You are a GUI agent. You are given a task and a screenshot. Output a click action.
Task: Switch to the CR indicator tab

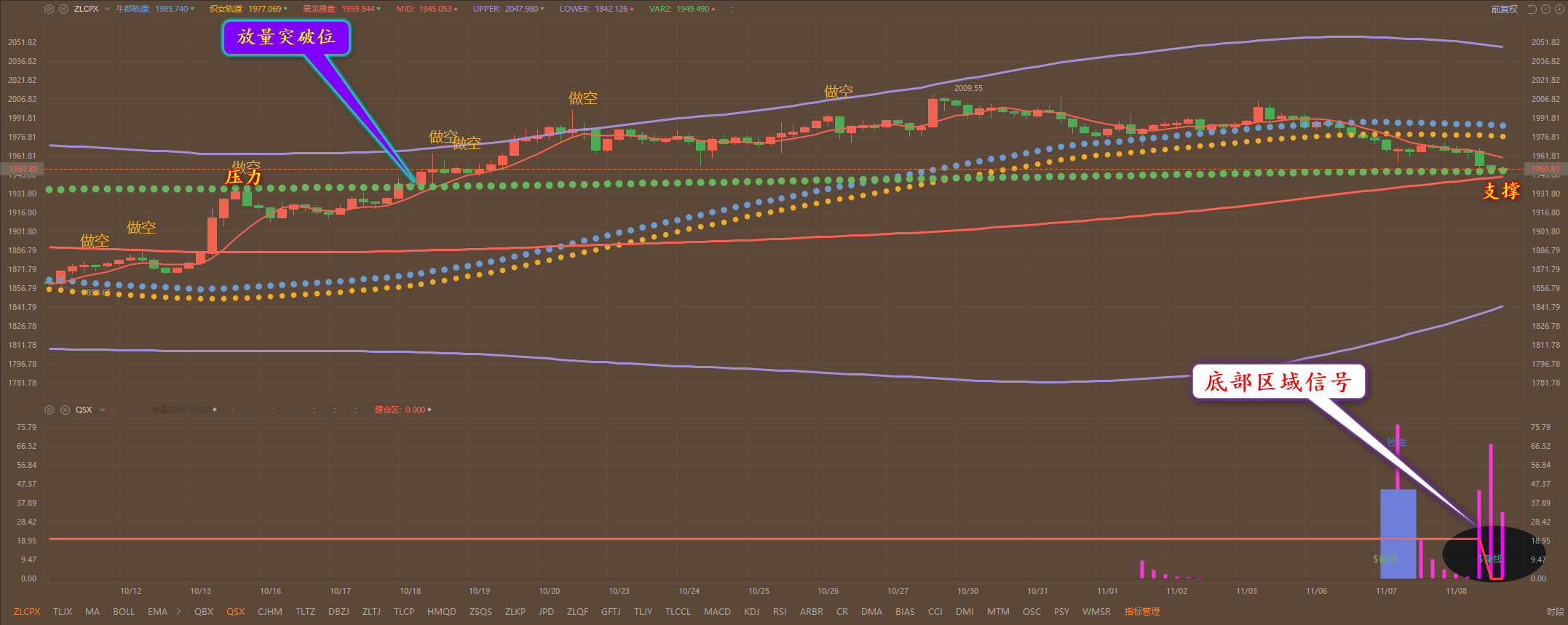tap(842, 612)
